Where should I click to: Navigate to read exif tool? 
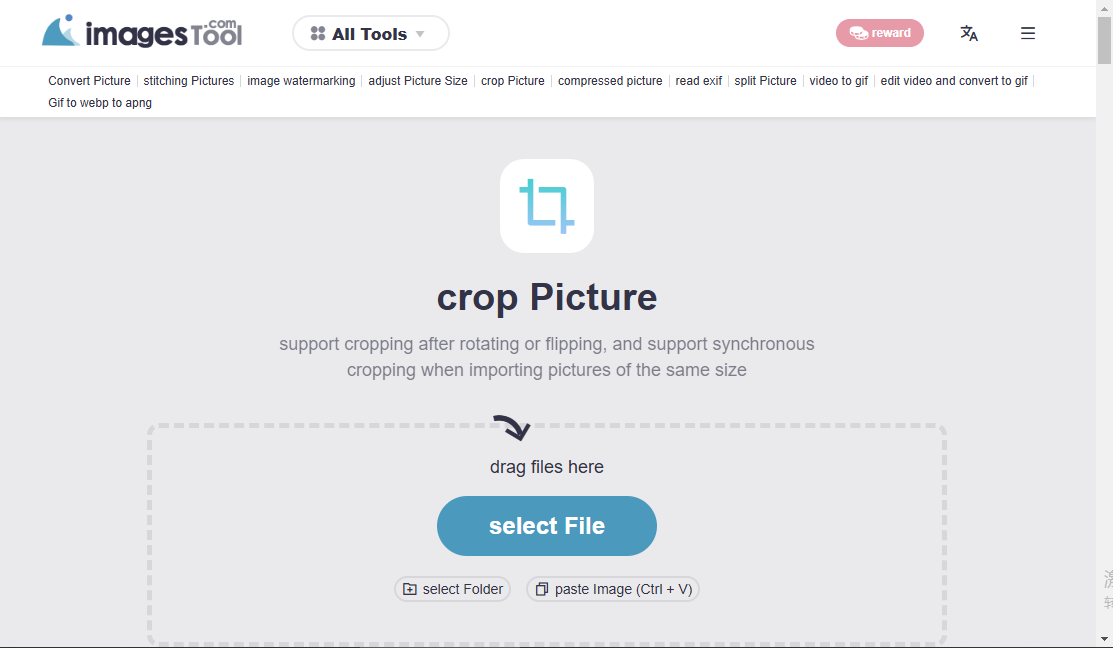coord(698,81)
